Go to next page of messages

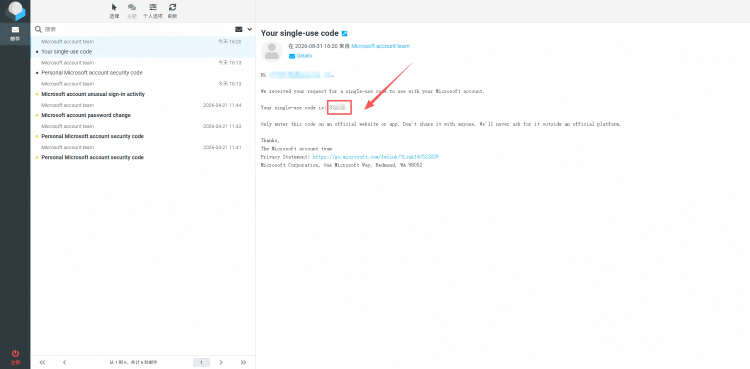coord(221,362)
